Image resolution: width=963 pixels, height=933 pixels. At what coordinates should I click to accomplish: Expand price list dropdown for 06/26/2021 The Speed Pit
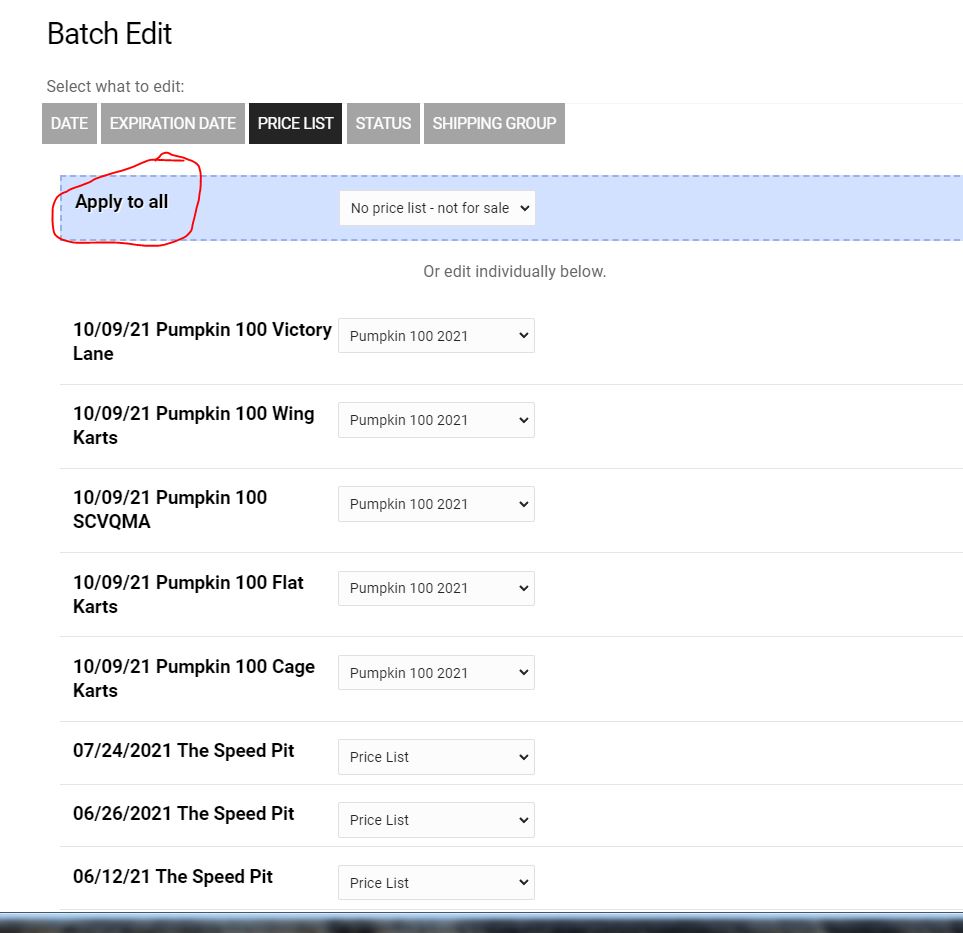point(437,820)
